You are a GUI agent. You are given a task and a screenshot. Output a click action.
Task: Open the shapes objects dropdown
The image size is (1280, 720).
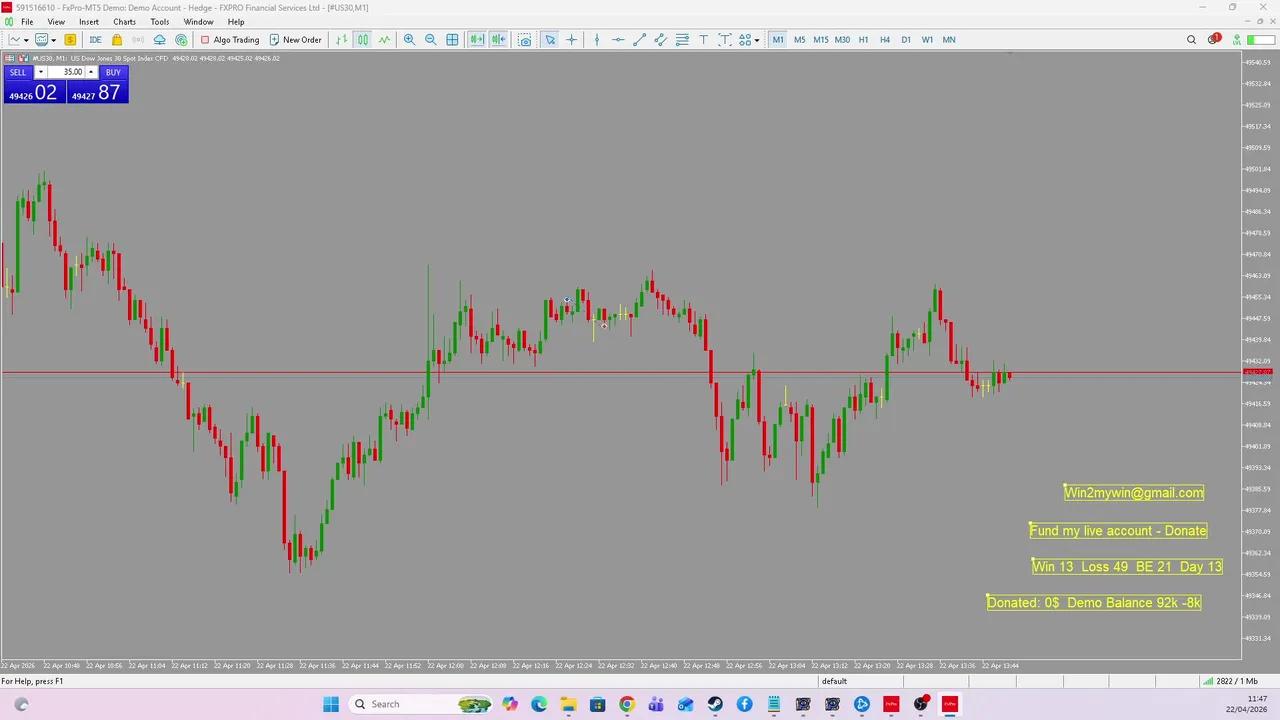click(749, 40)
